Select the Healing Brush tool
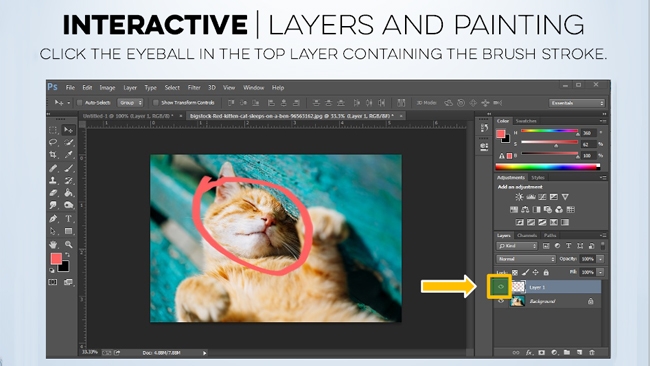 (53, 168)
